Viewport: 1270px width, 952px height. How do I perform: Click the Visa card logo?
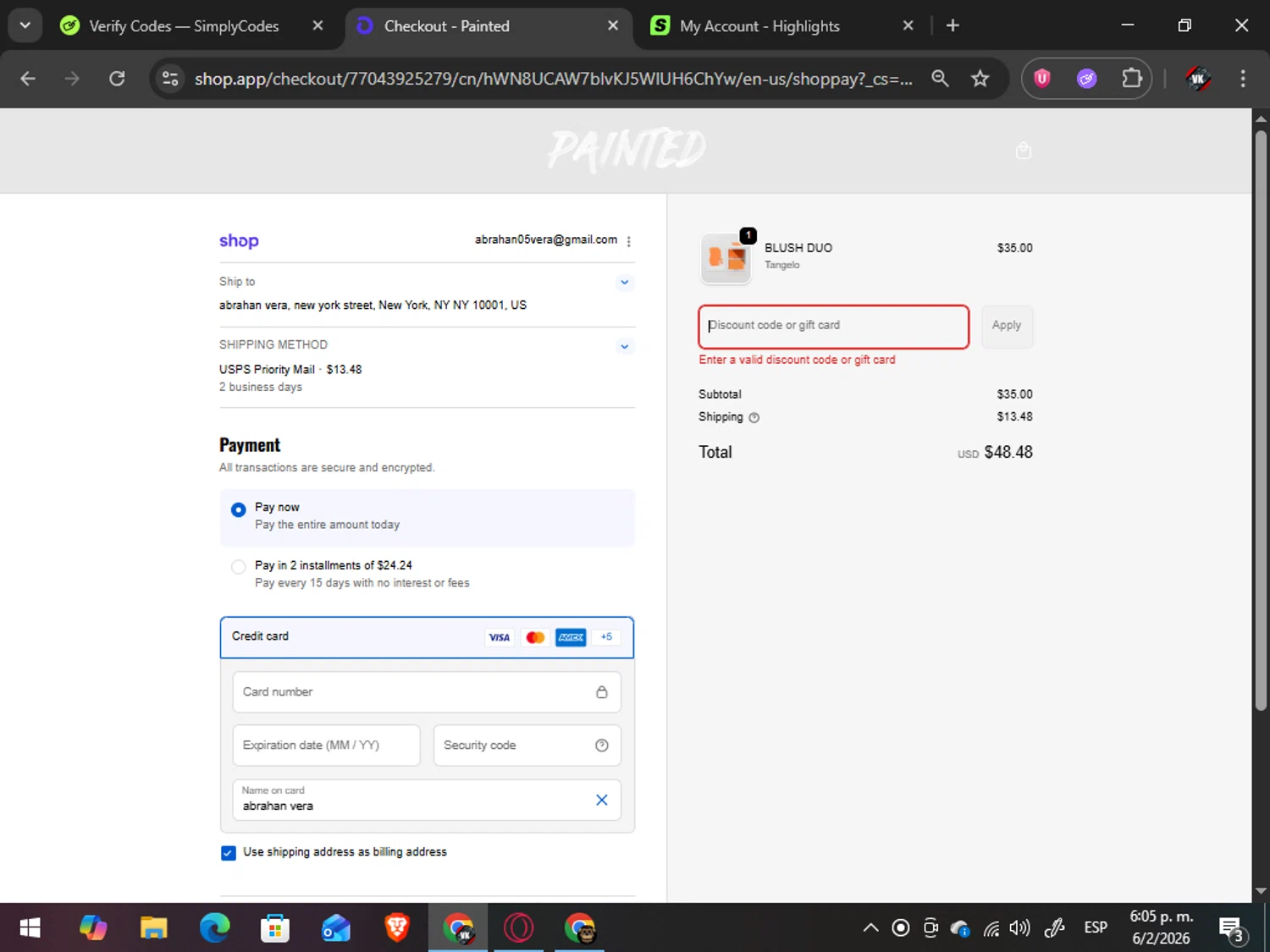[x=500, y=637]
